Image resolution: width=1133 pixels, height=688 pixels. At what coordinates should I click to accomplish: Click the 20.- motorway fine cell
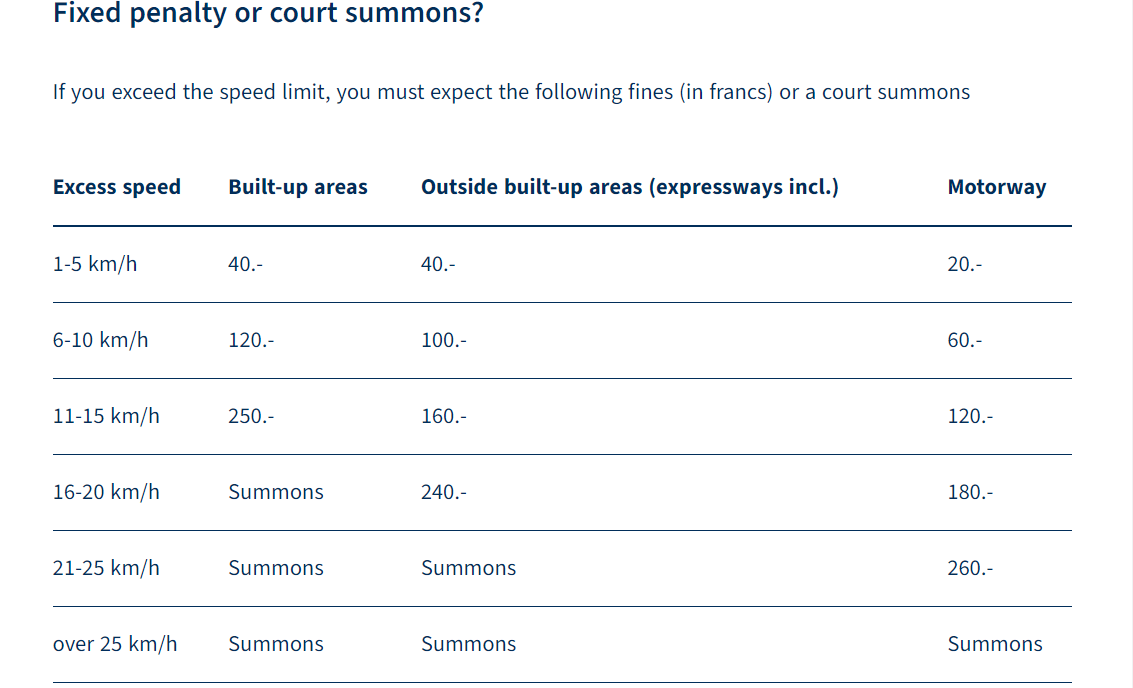tap(965, 265)
